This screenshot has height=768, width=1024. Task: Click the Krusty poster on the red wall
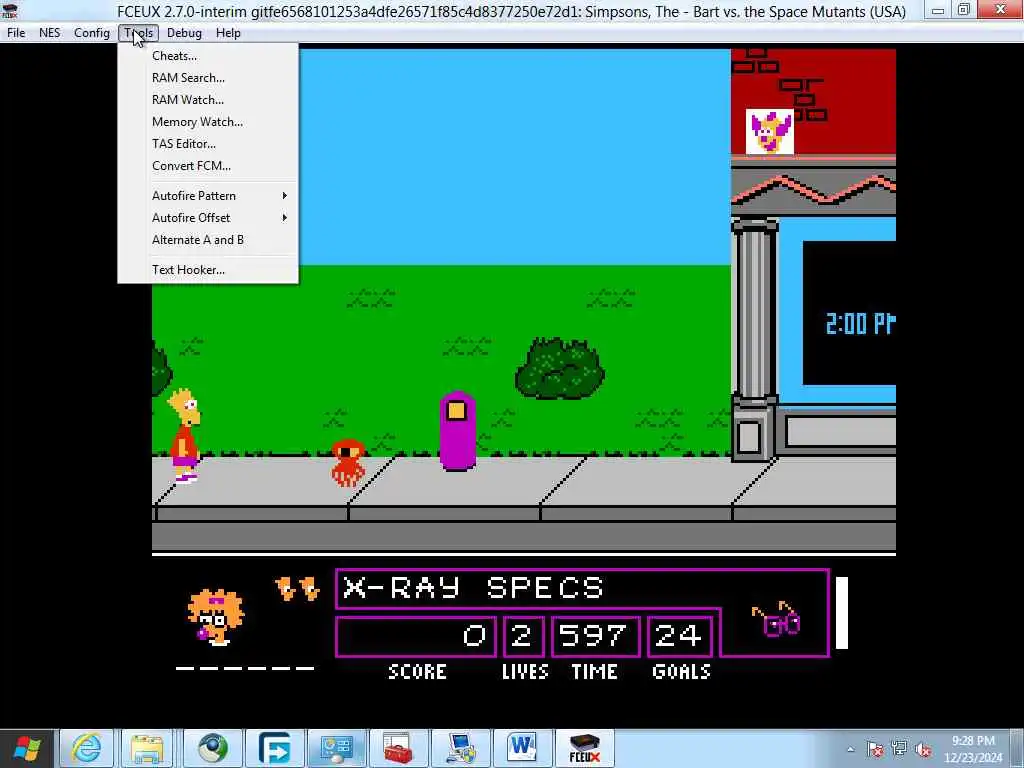point(770,132)
